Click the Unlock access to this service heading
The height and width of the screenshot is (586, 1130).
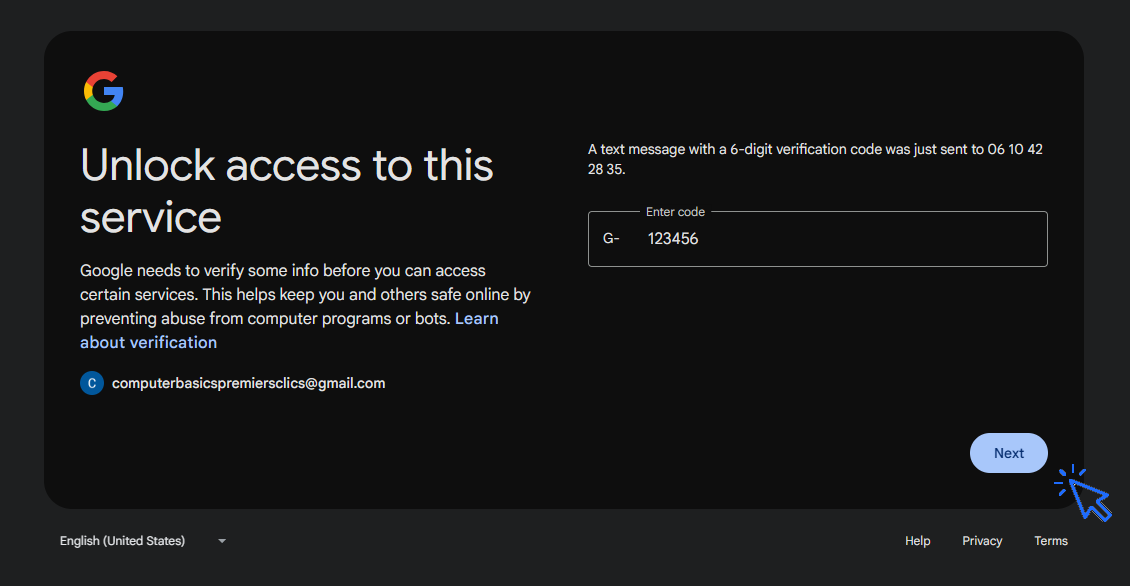click(287, 190)
